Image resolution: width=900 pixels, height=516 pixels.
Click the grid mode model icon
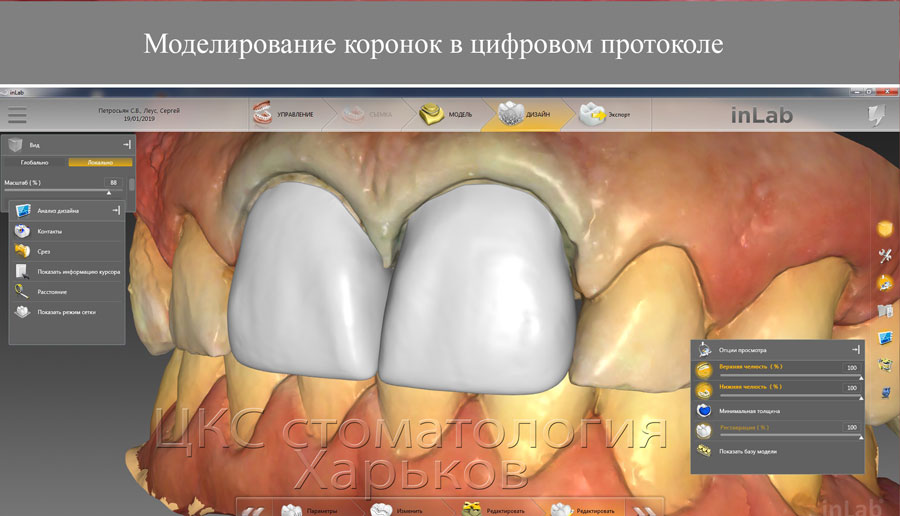click(x=22, y=312)
